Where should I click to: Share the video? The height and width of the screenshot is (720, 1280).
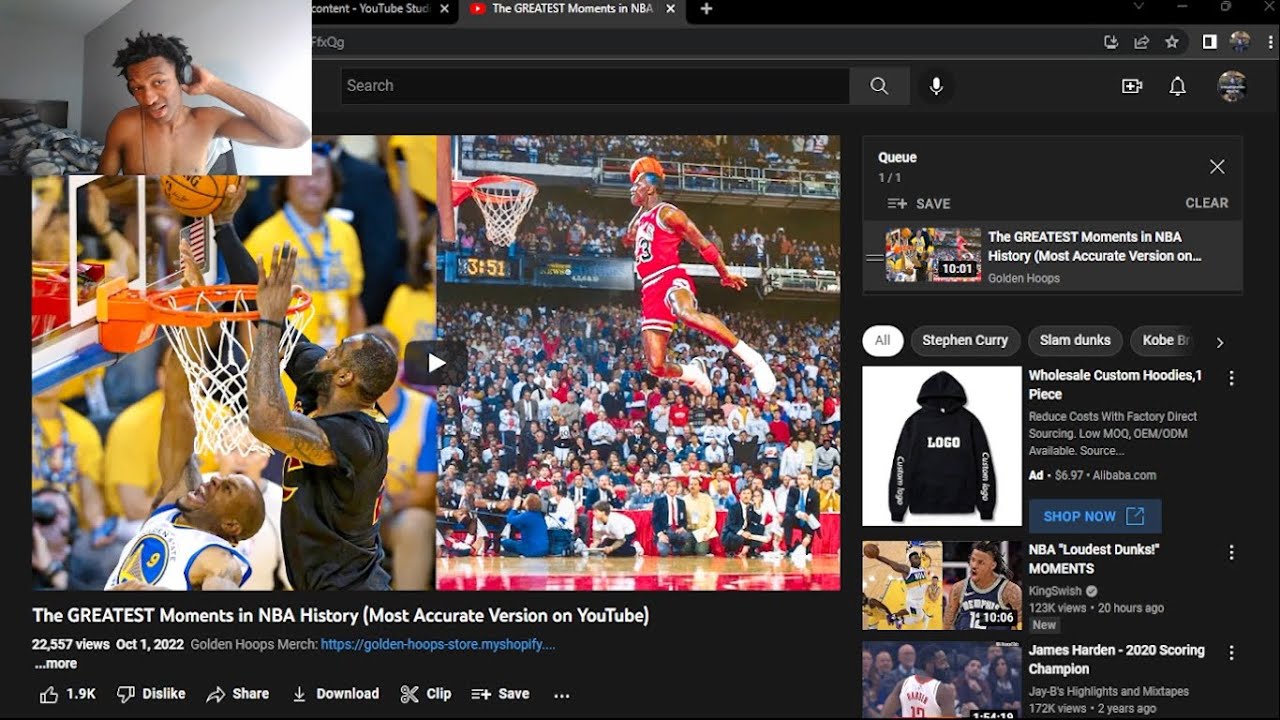[237, 694]
